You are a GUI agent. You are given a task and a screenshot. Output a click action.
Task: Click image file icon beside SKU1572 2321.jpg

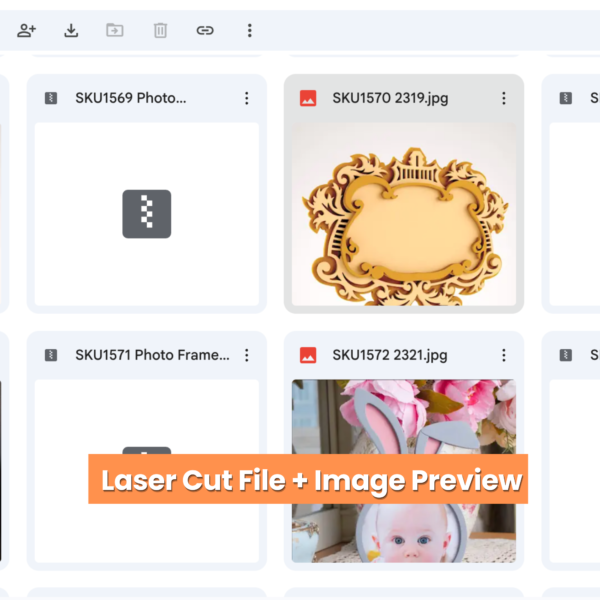308,355
